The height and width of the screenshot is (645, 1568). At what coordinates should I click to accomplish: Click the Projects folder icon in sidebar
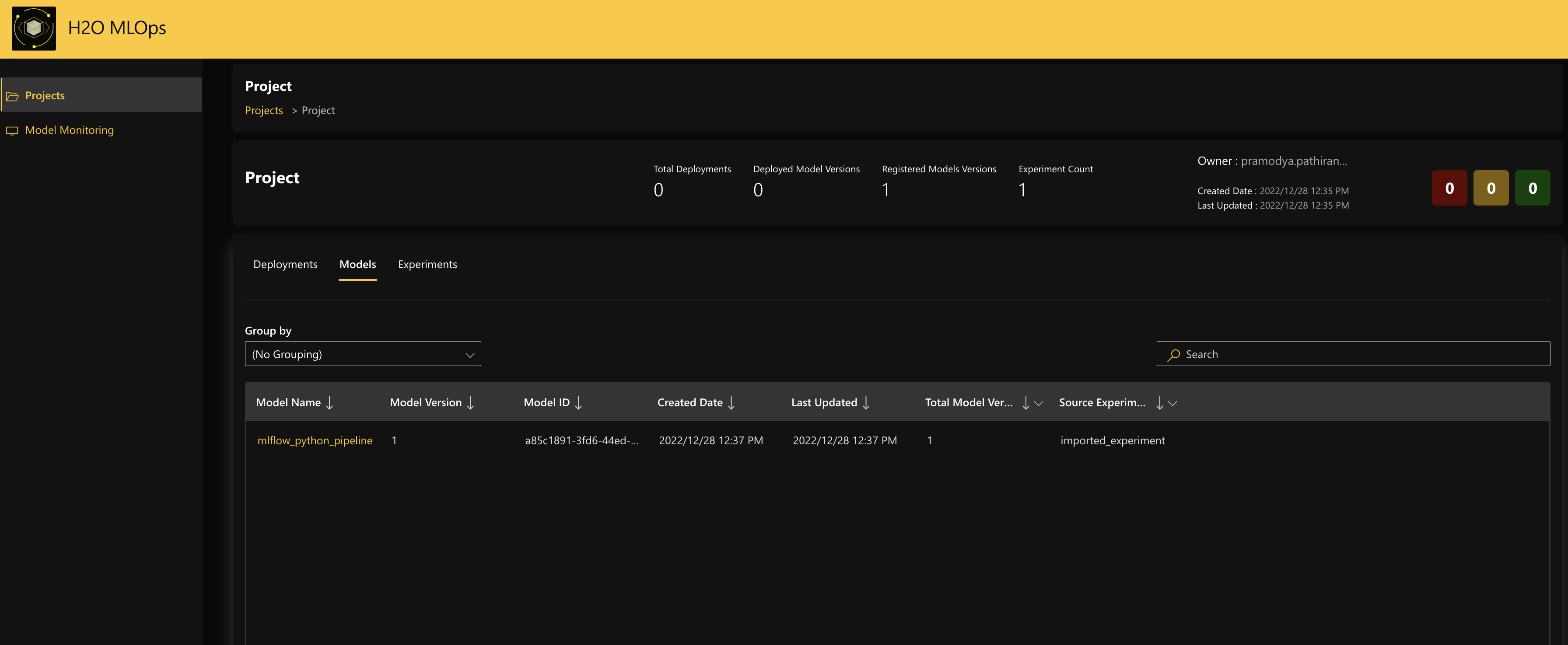coord(12,96)
